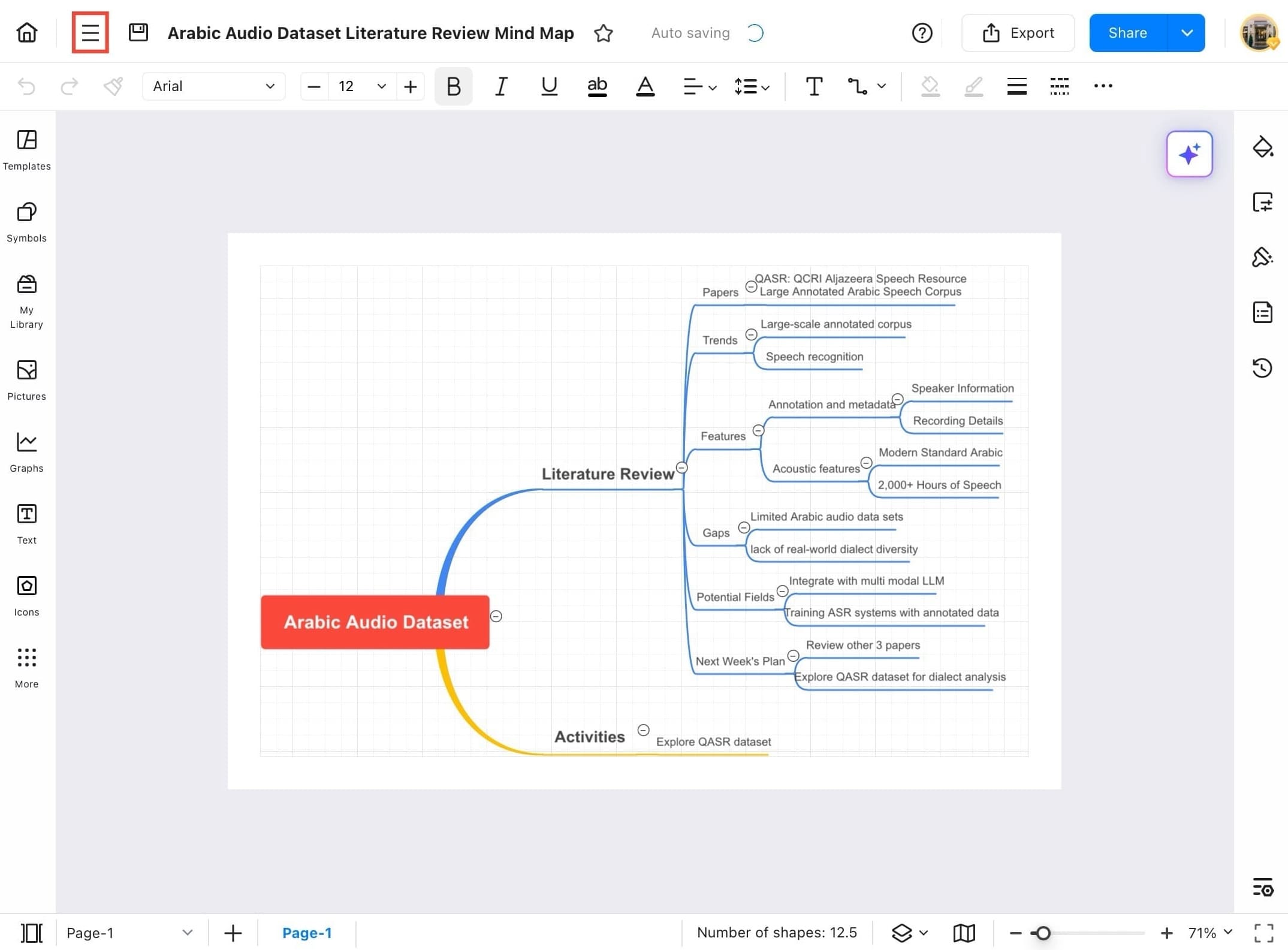Toggle italic text formatting
This screenshot has height=950, width=1288.
point(501,86)
